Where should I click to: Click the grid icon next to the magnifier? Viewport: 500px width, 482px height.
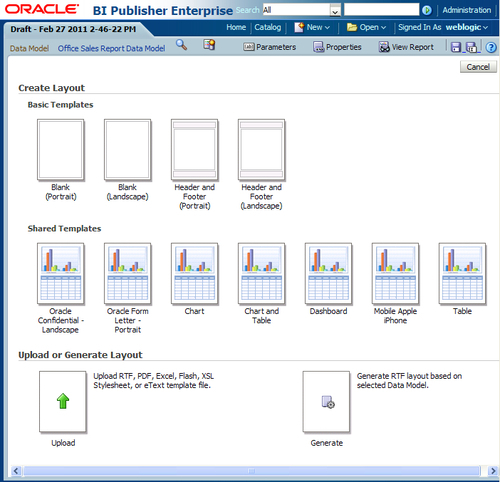point(209,44)
